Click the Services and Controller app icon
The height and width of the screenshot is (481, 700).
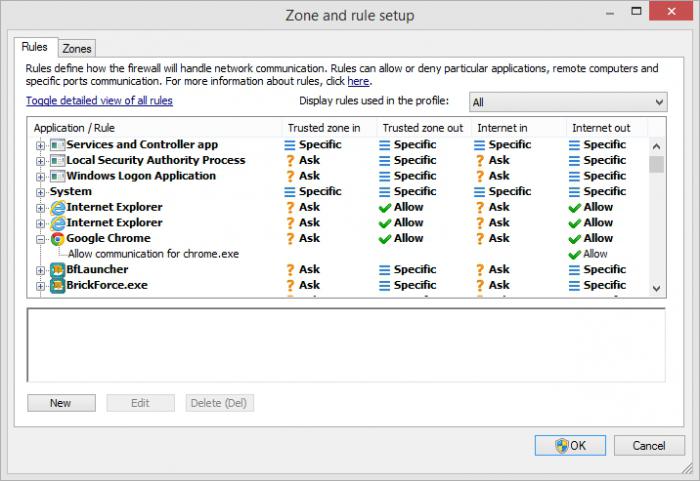57,145
